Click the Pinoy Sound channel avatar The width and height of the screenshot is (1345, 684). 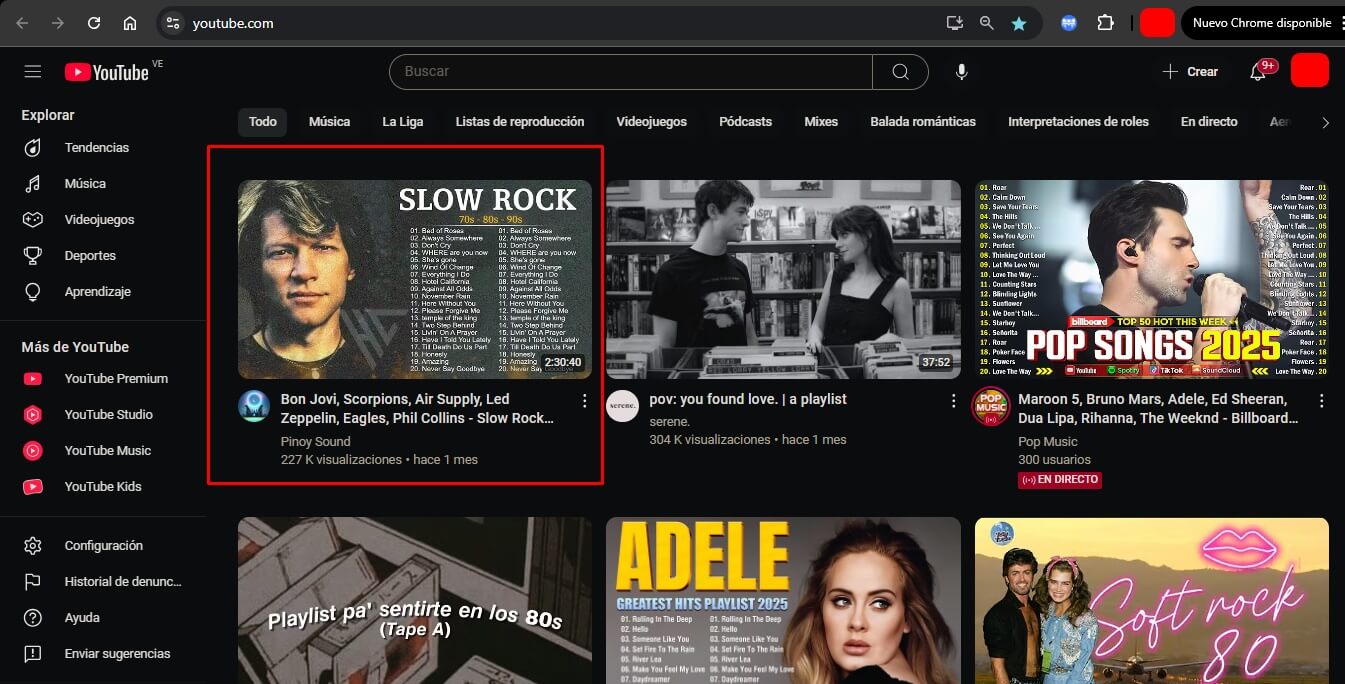pos(254,406)
